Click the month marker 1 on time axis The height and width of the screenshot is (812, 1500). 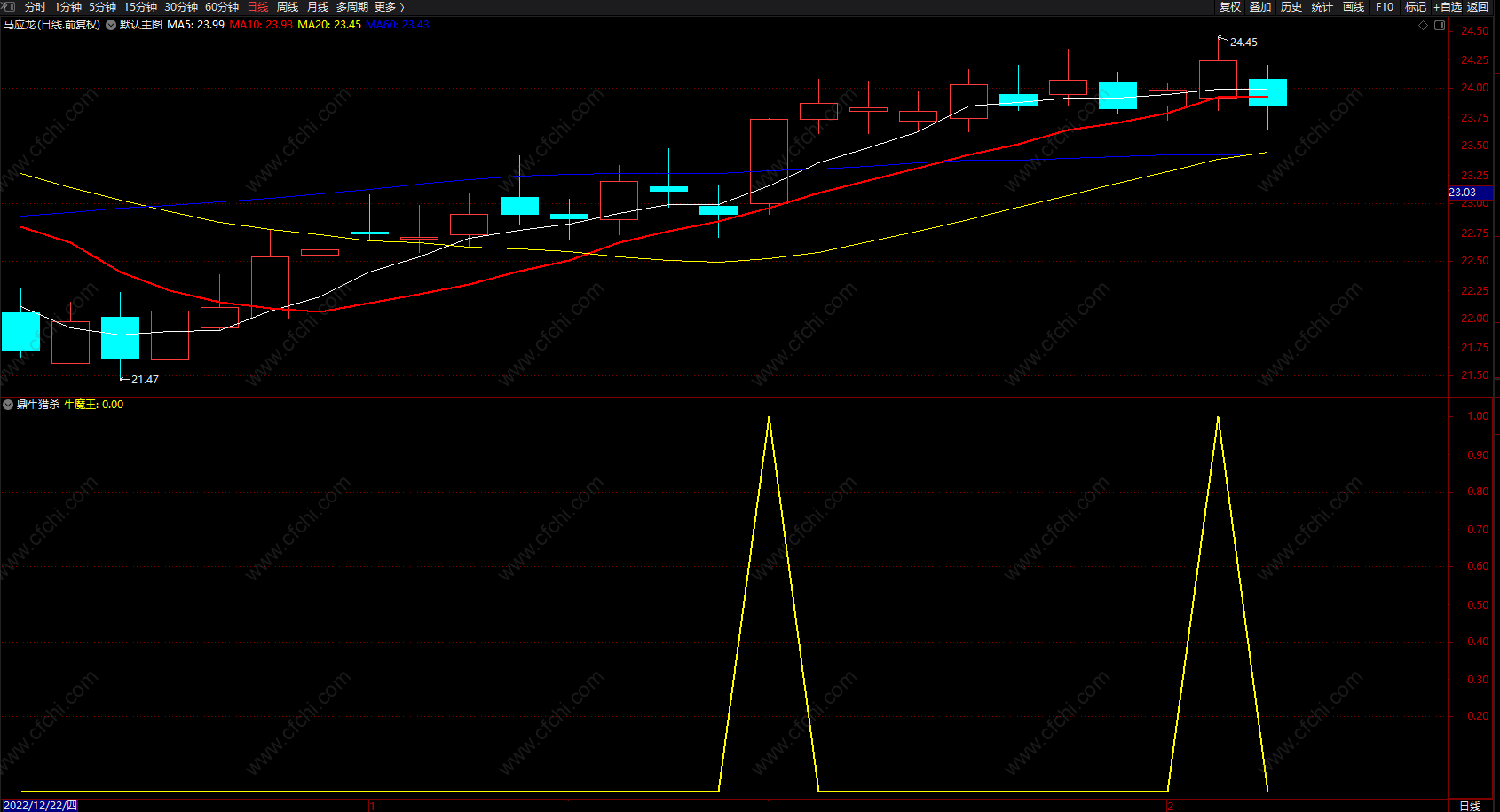(373, 806)
